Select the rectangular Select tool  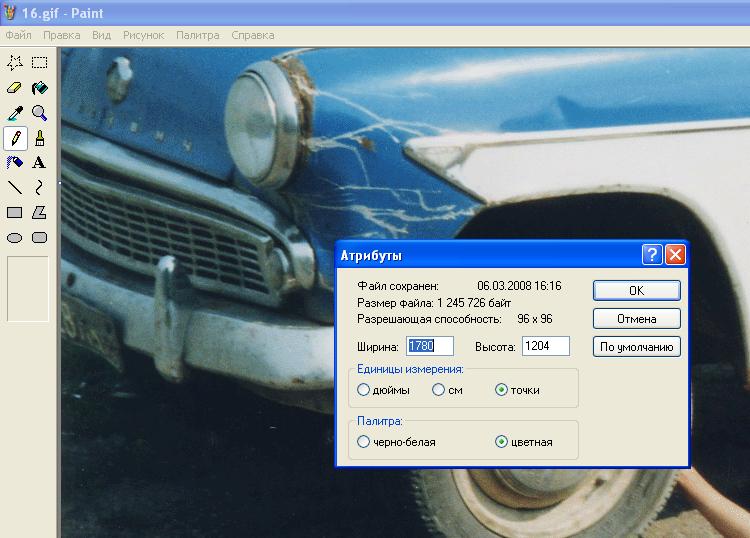click(39, 63)
